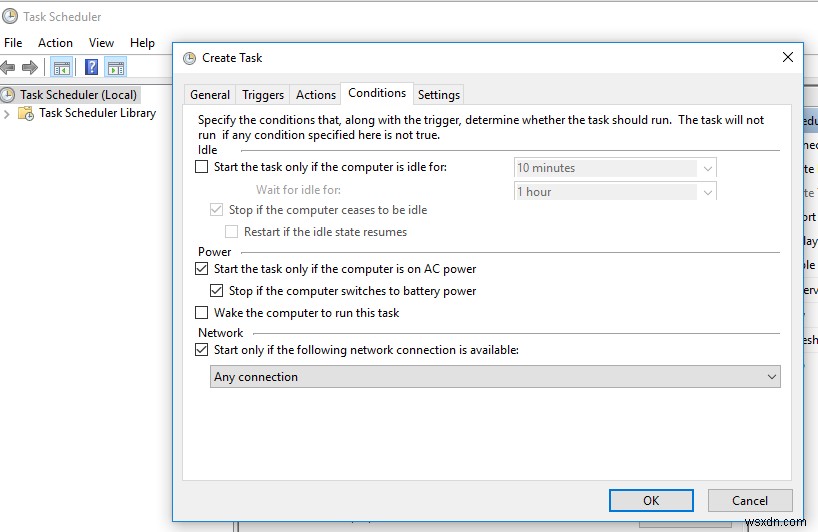
Task: Uncheck Stop if computer switches to battery power
Action: pos(216,291)
